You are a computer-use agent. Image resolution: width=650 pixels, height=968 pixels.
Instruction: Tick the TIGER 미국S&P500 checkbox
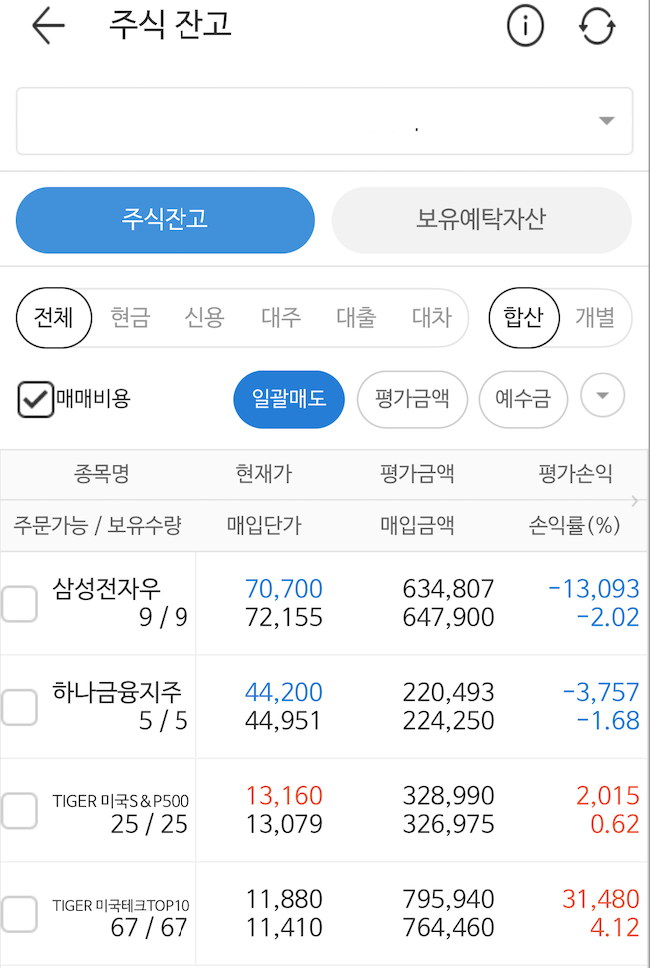click(x=18, y=811)
